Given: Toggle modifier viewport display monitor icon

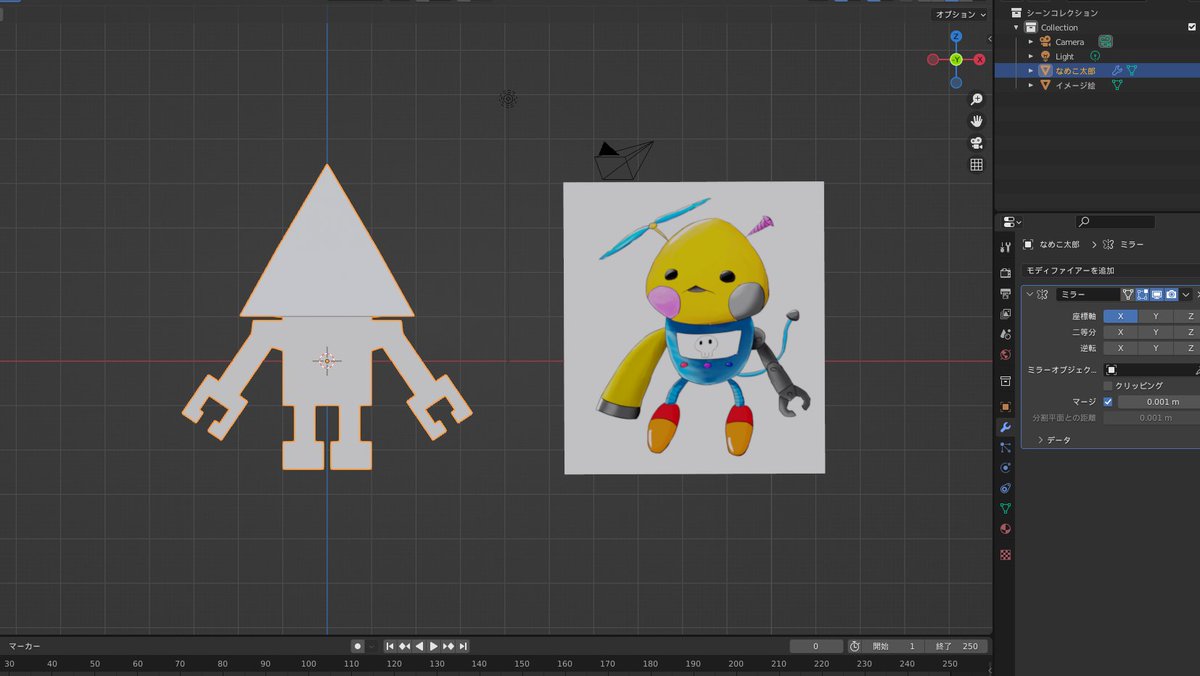Looking at the screenshot, I should coord(1156,295).
